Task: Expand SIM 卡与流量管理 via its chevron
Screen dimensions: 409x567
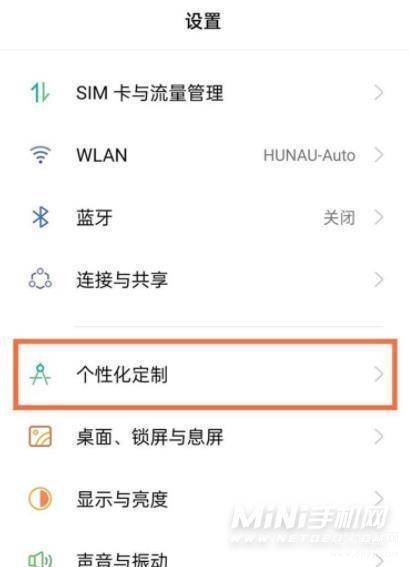Action: pos(379,93)
